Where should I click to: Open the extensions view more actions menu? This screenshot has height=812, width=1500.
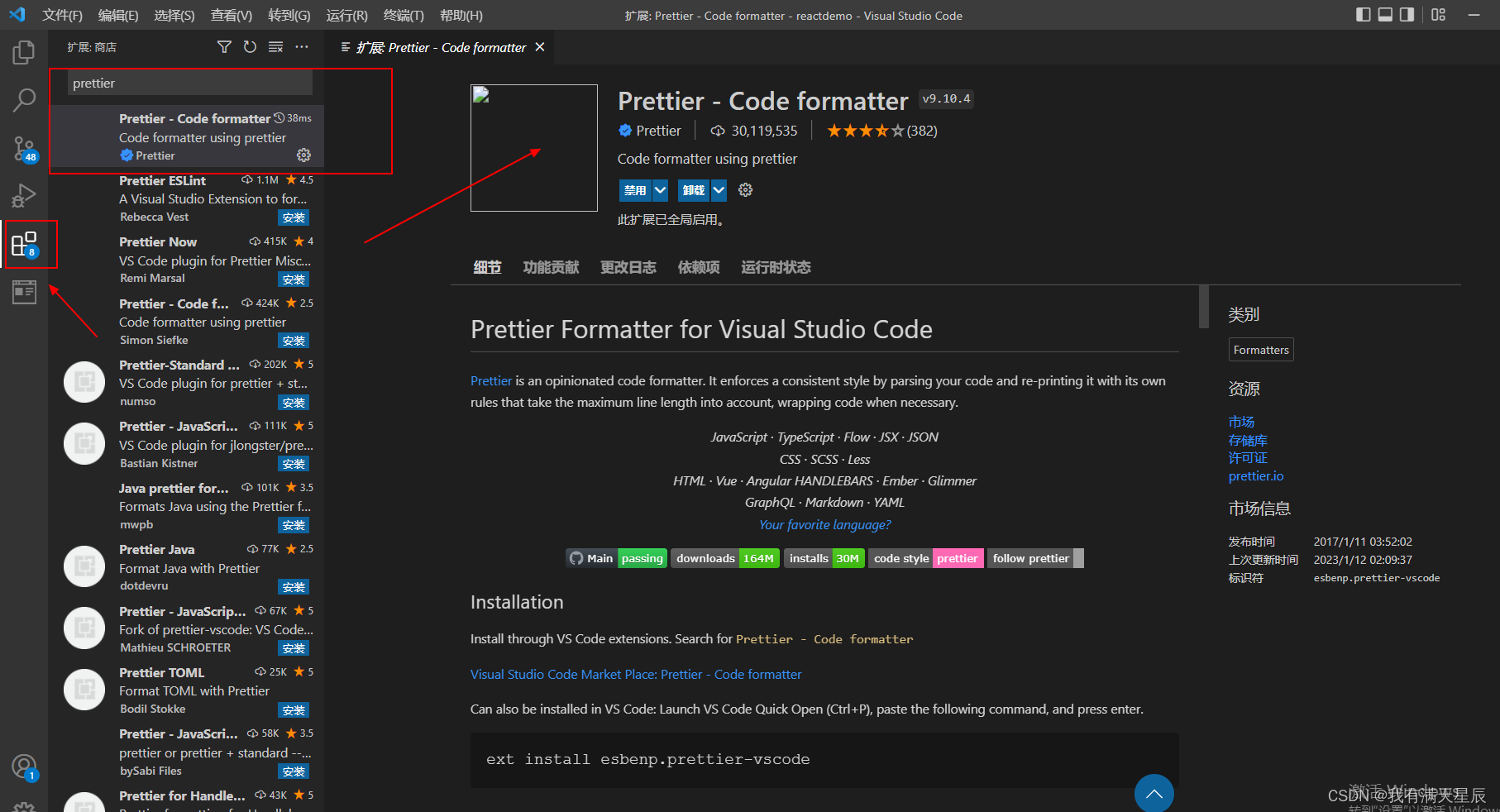302,47
